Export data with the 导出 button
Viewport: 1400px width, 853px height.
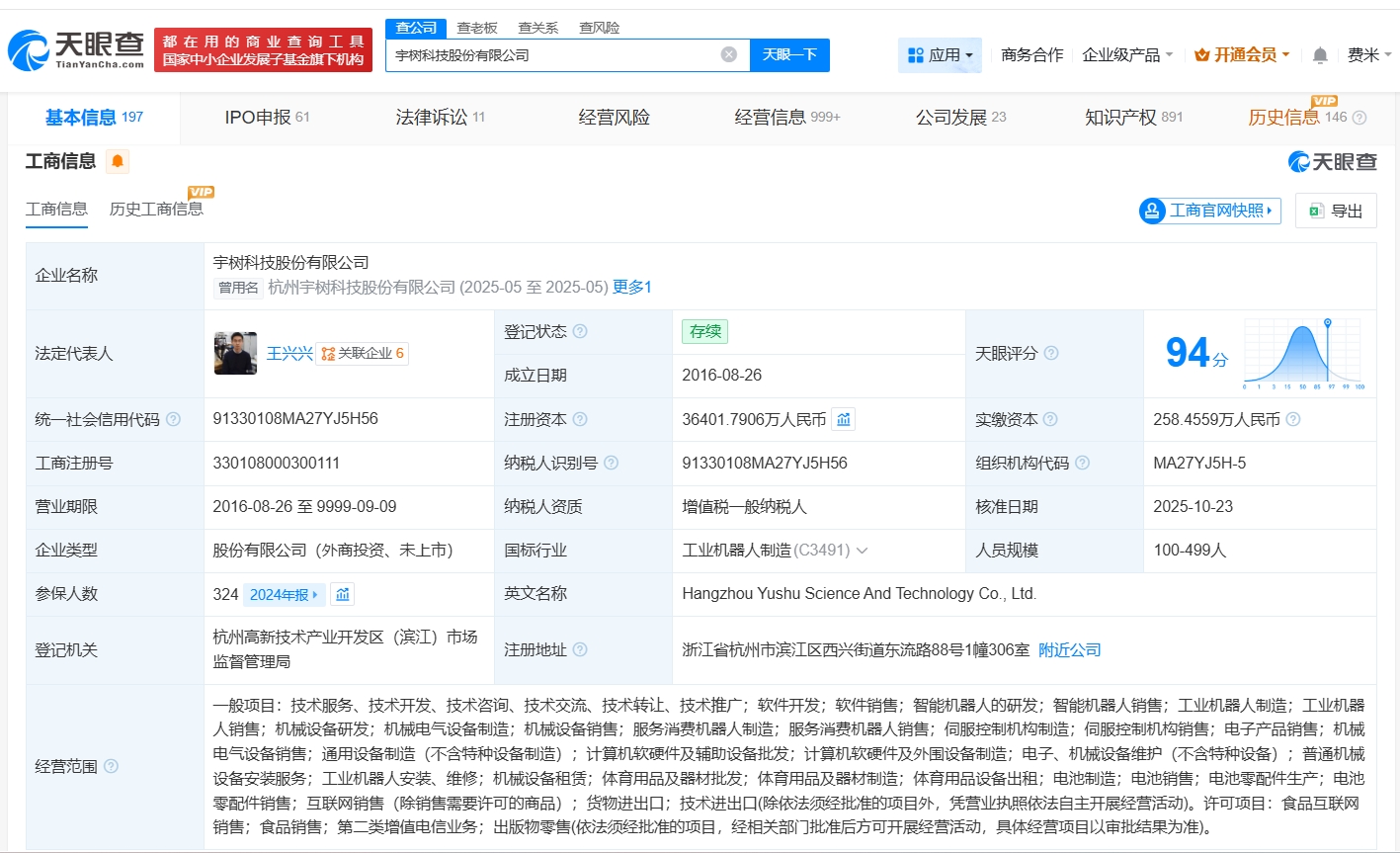[x=1336, y=211]
